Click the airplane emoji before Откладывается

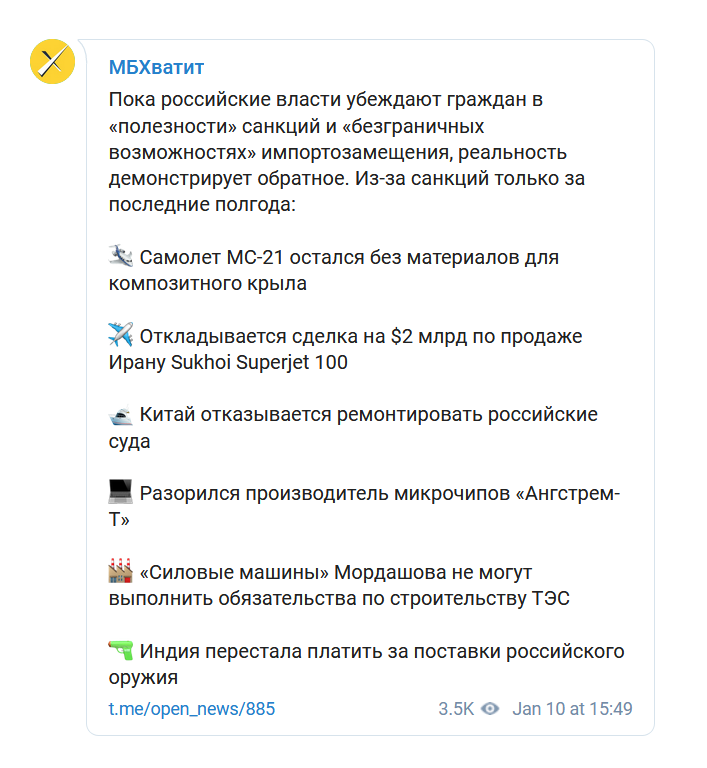click(x=120, y=336)
